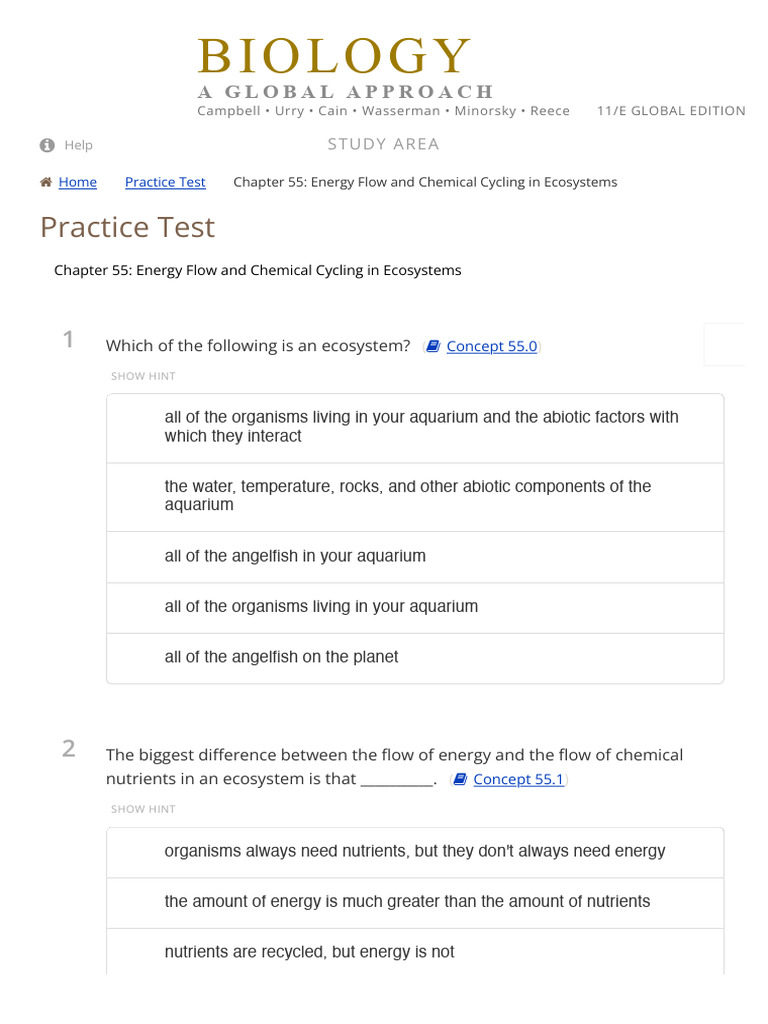Open the Practice Test breadcrumb link
Image resolution: width=768 pixels, height=1024 pixels.
[165, 182]
